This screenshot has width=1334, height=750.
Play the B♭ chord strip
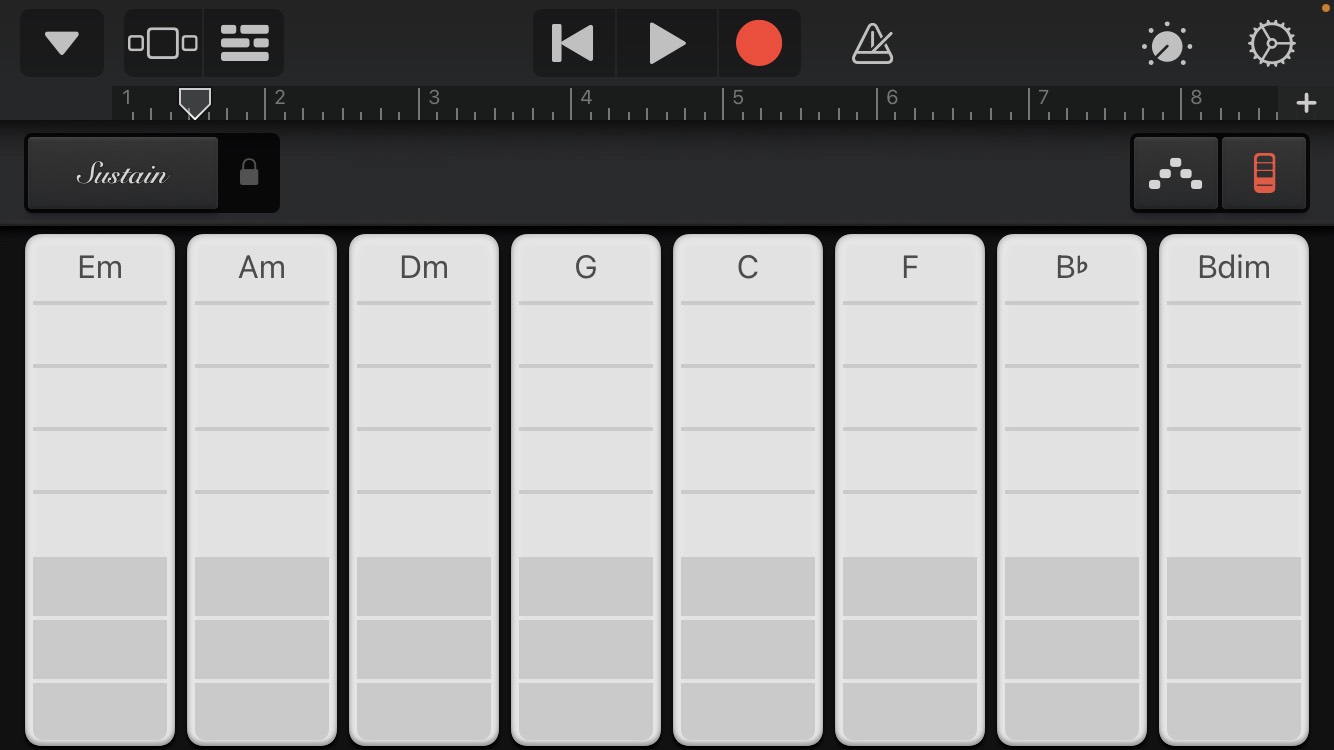(x=1072, y=490)
